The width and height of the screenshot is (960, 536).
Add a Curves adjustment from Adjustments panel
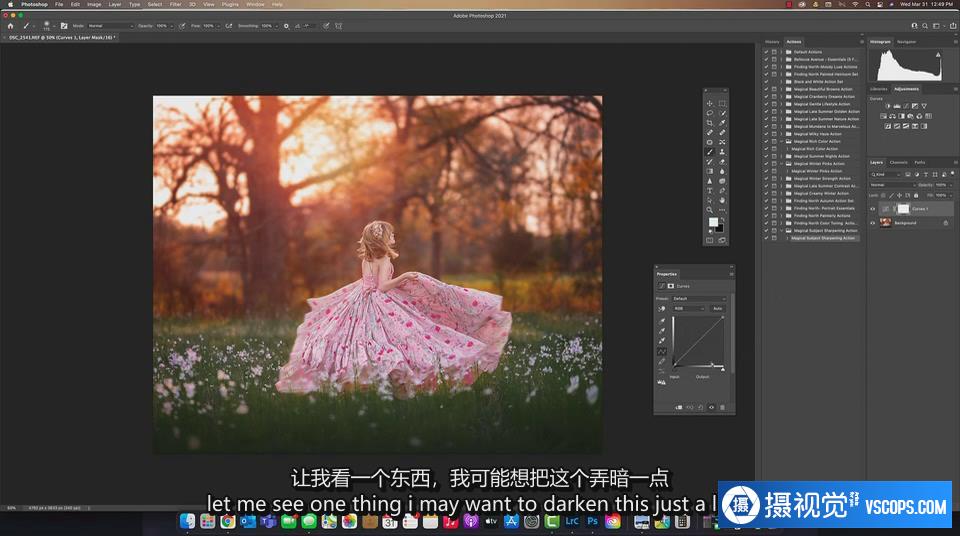click(906, 106)
